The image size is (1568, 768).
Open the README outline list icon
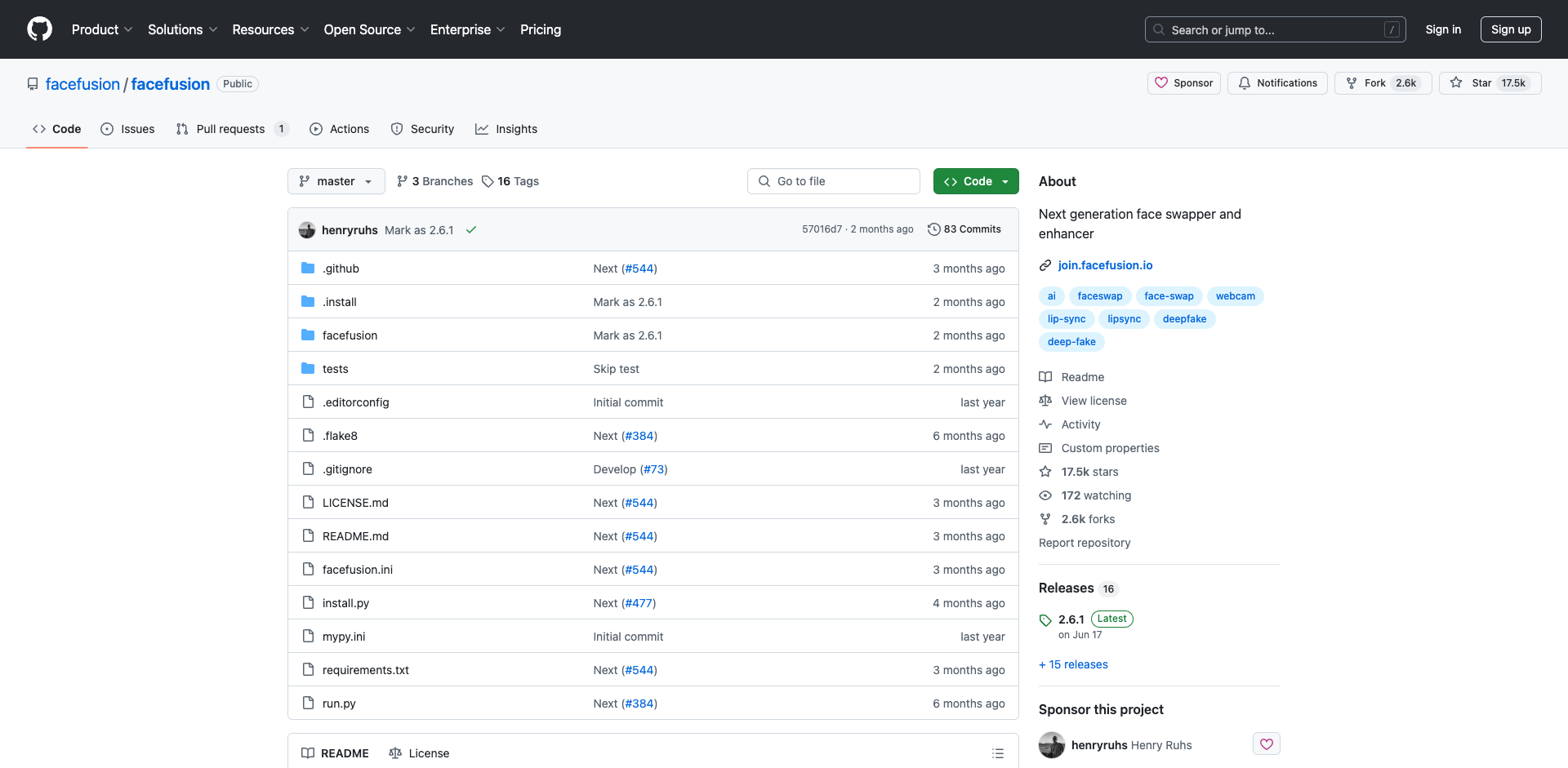click(x=997, y=753)
